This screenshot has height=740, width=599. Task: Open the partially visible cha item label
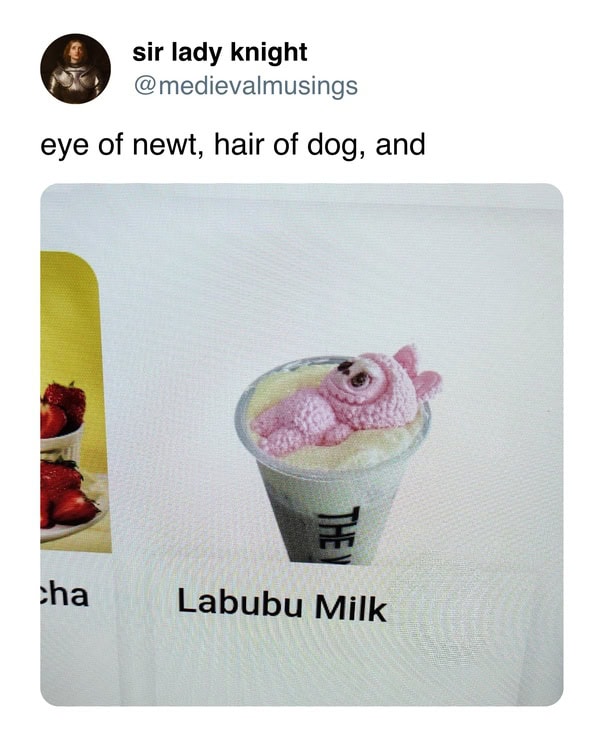65,595
